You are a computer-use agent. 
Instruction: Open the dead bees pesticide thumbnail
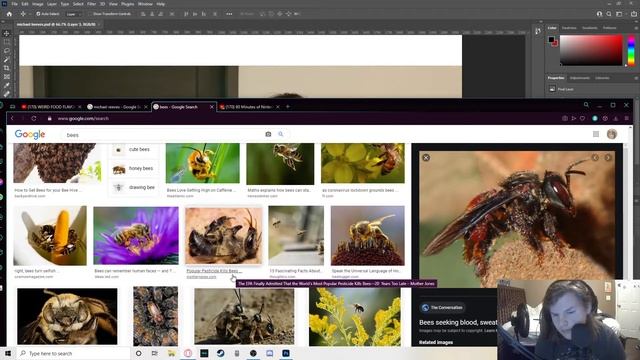224,236
